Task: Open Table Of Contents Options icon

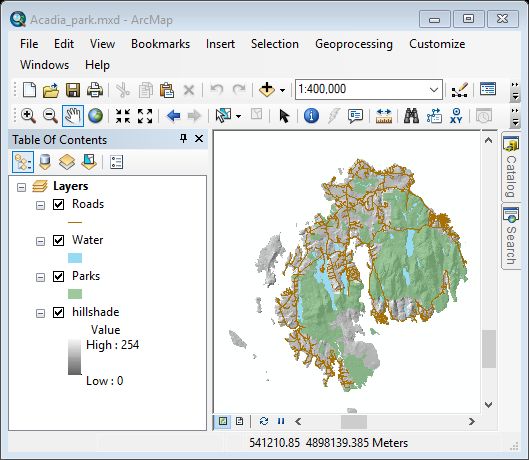Action: (116, 162)
